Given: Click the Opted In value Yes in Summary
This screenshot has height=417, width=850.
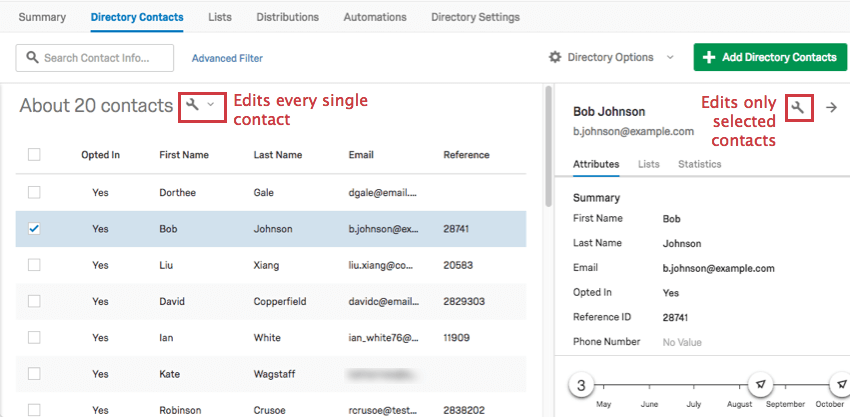Looking at the screenshot, I should pyautogui.click(x=671, y=293).
